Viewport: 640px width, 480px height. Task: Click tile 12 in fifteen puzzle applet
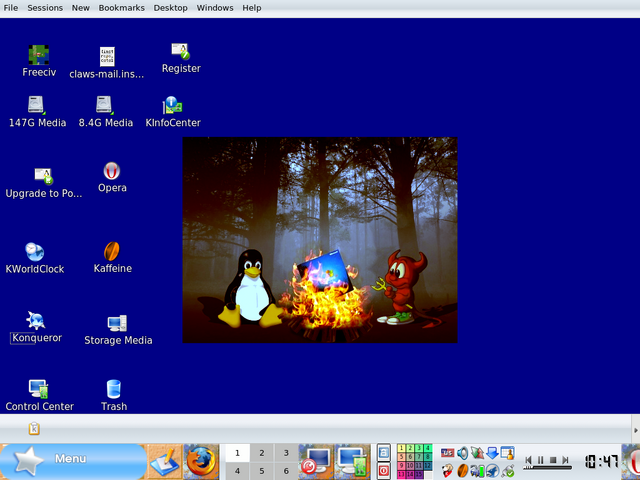427,465
